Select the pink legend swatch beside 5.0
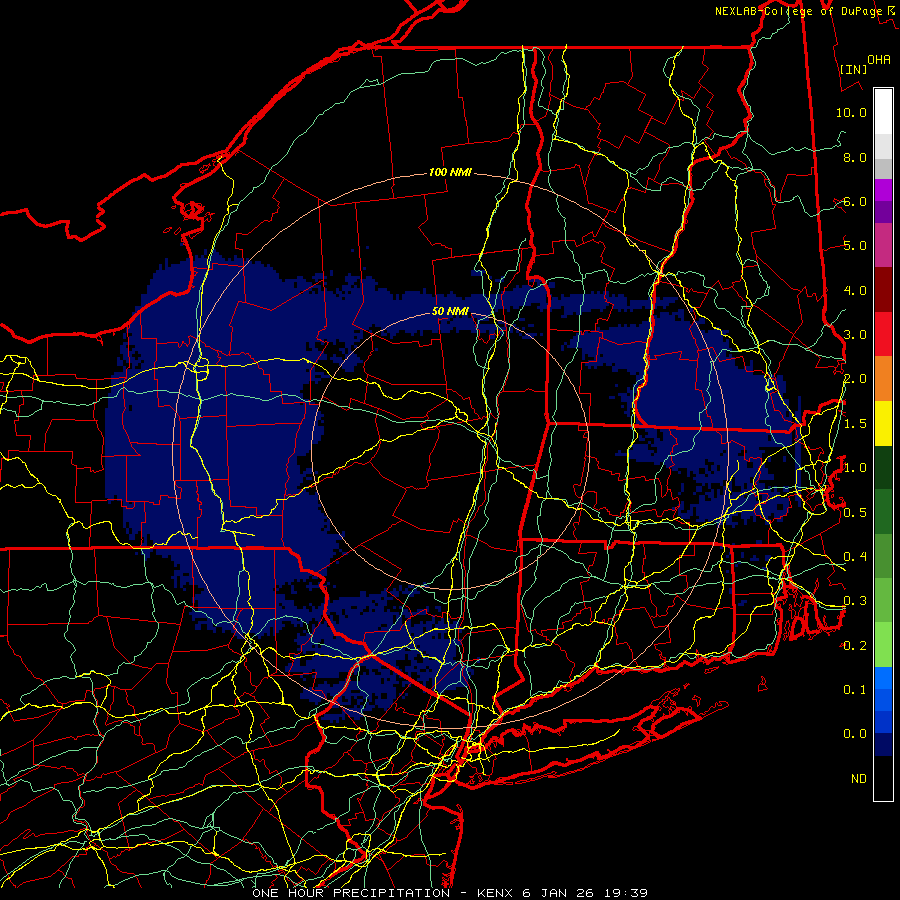The image size is (900, 900). (883, 245)
